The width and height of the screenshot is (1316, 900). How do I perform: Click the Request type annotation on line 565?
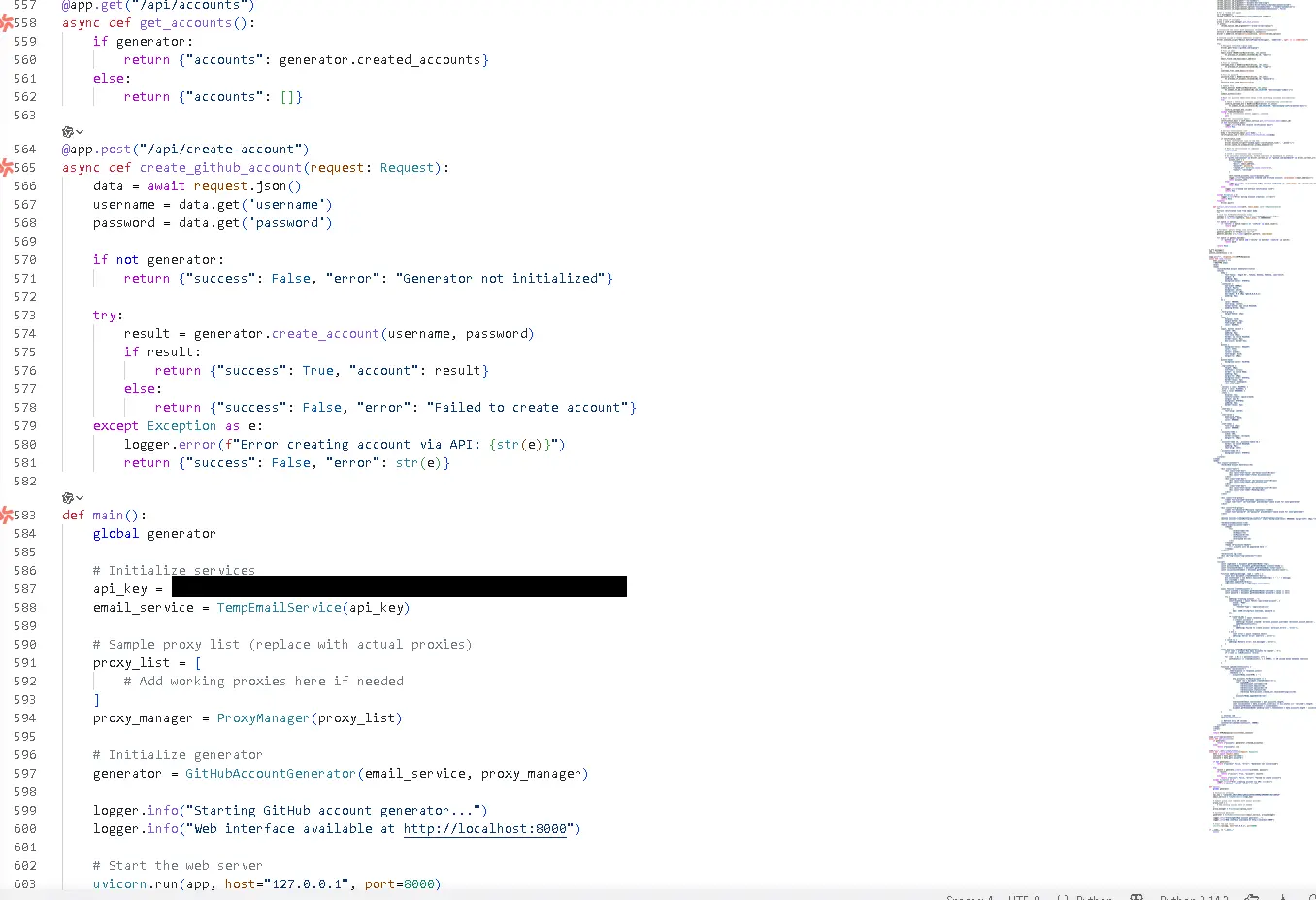point(408,167)
